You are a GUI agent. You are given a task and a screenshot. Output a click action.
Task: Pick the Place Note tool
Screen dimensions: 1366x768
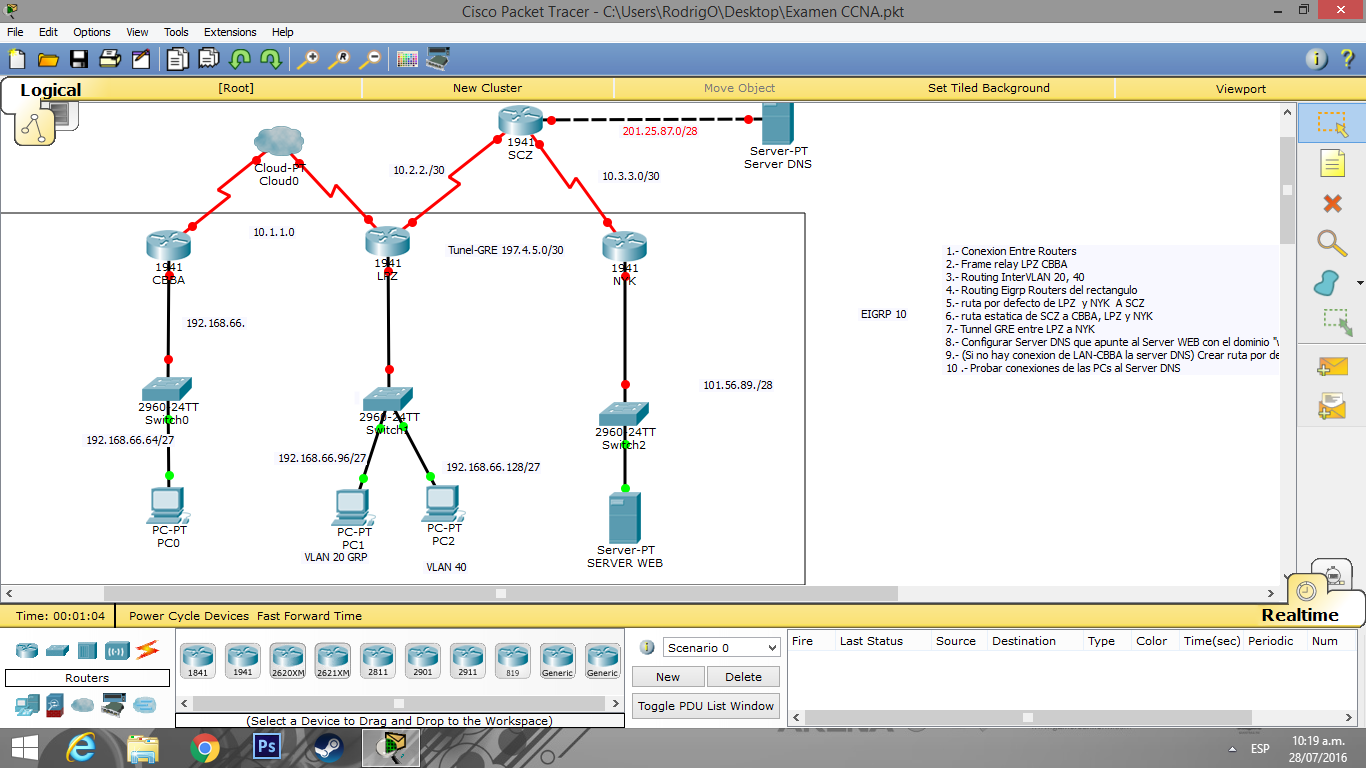1331,163
